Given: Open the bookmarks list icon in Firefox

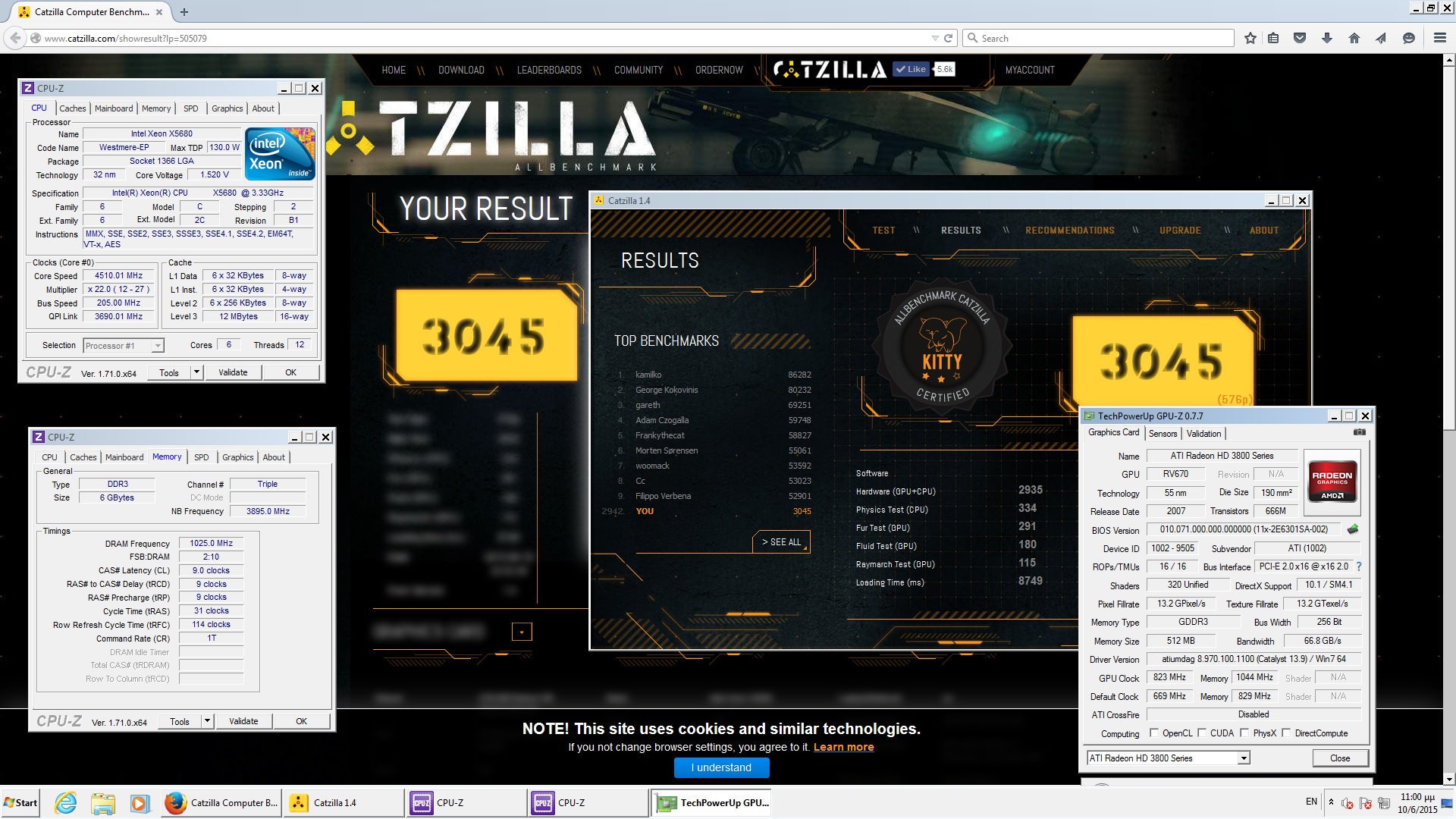Looking at the screenshot, I should coord(1273,38).
